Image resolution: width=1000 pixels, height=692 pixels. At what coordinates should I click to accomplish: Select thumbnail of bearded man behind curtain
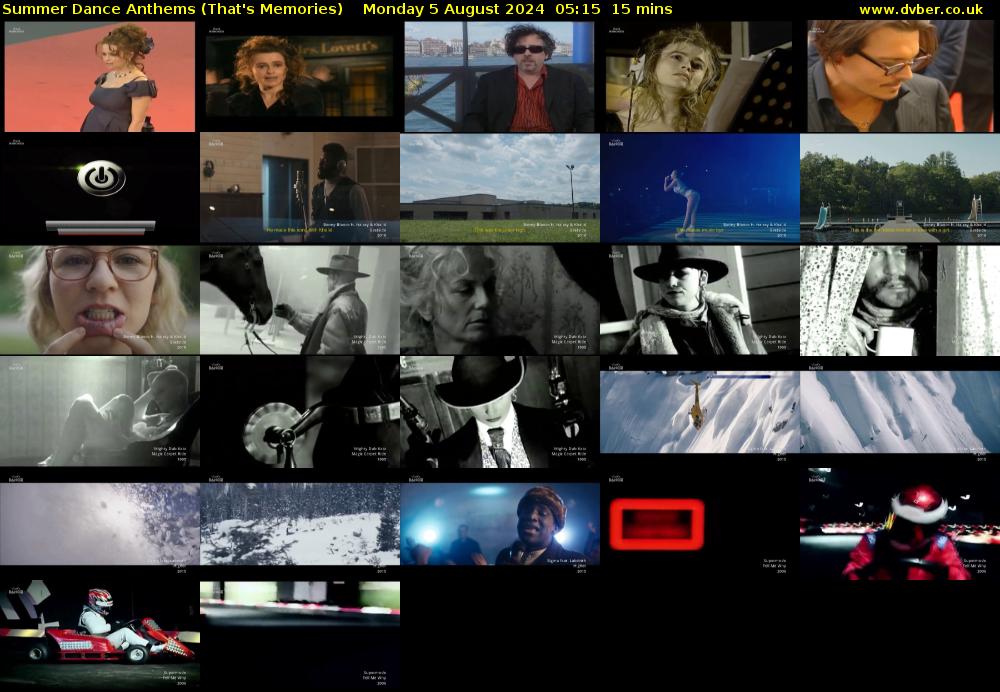coord(900,300)
